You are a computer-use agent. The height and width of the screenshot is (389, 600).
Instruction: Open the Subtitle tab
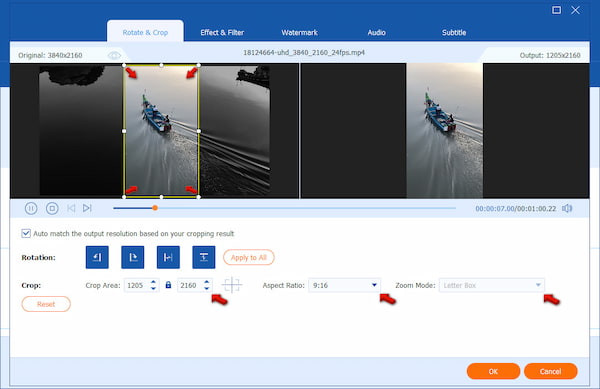454,33
